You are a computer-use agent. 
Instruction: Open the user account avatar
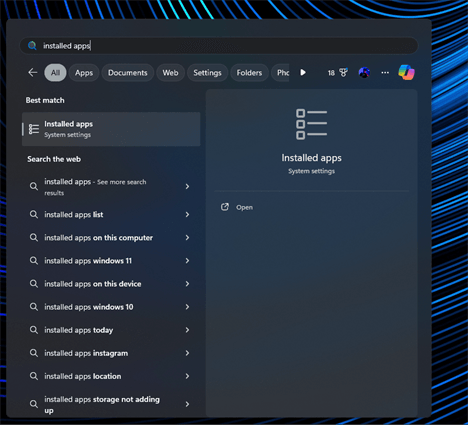click(x=364, y=72)
